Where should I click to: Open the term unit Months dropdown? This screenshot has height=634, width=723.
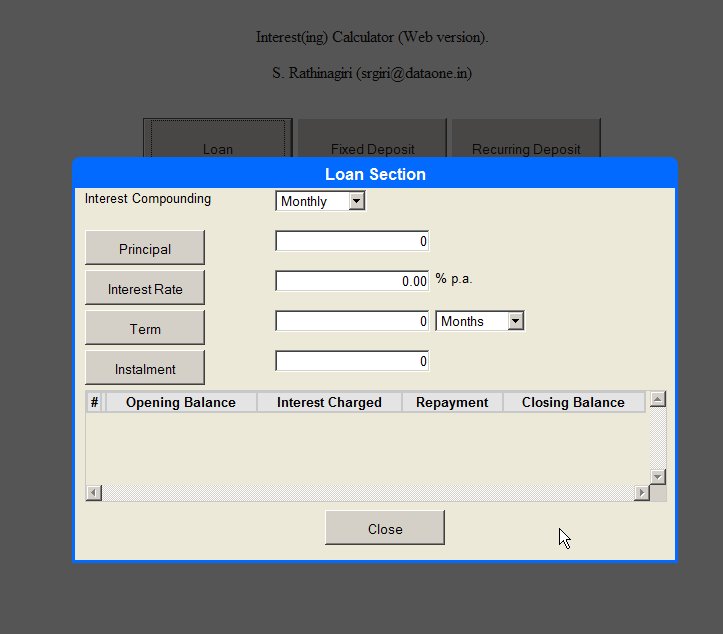pyautogui.click(x=480, y=321)
